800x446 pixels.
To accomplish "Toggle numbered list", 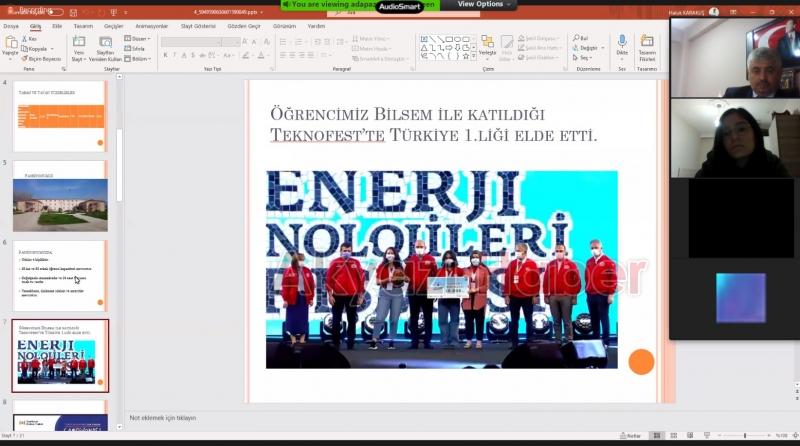I will (300, 42).
